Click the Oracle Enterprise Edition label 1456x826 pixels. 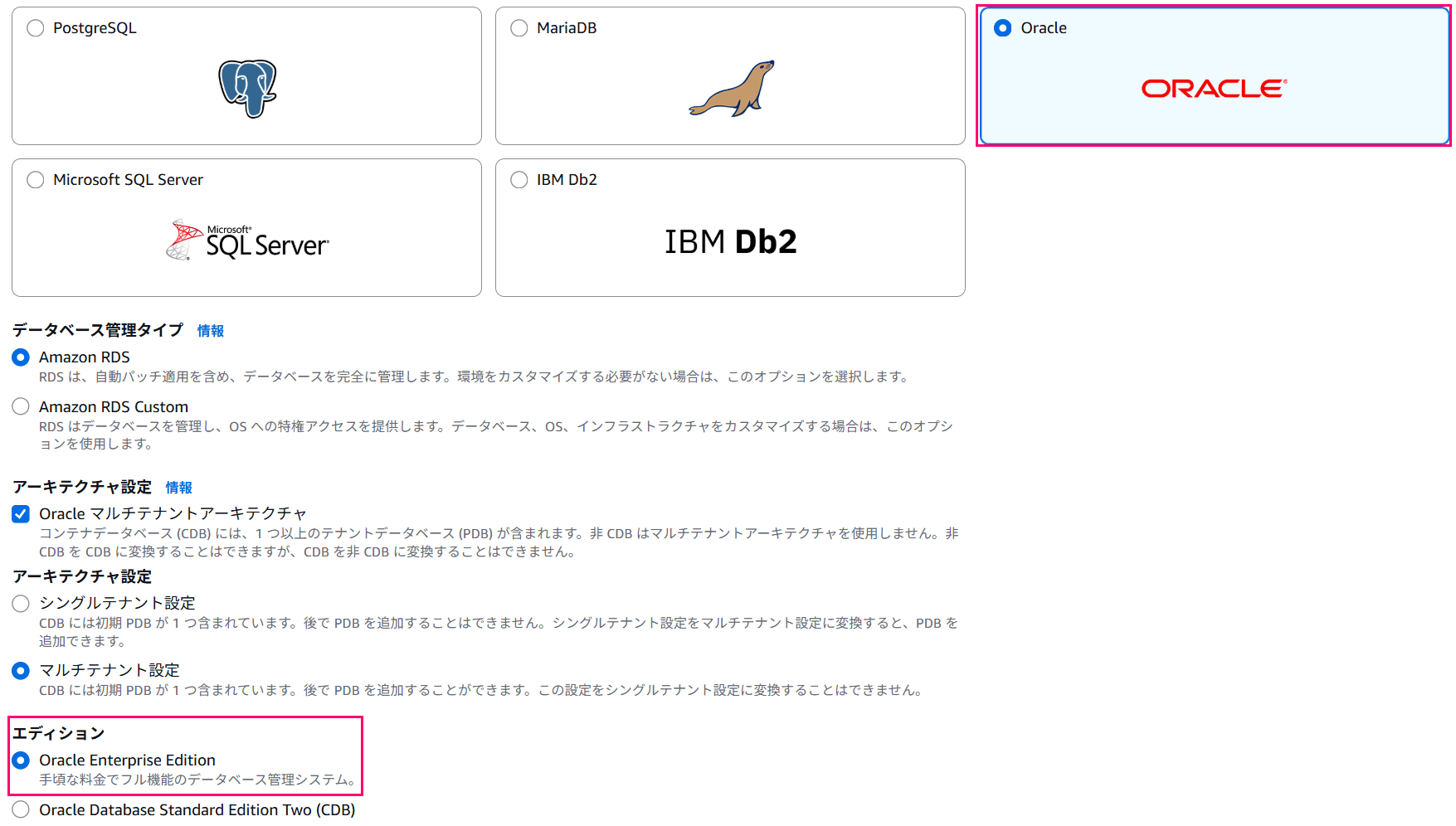click(127, 760)
